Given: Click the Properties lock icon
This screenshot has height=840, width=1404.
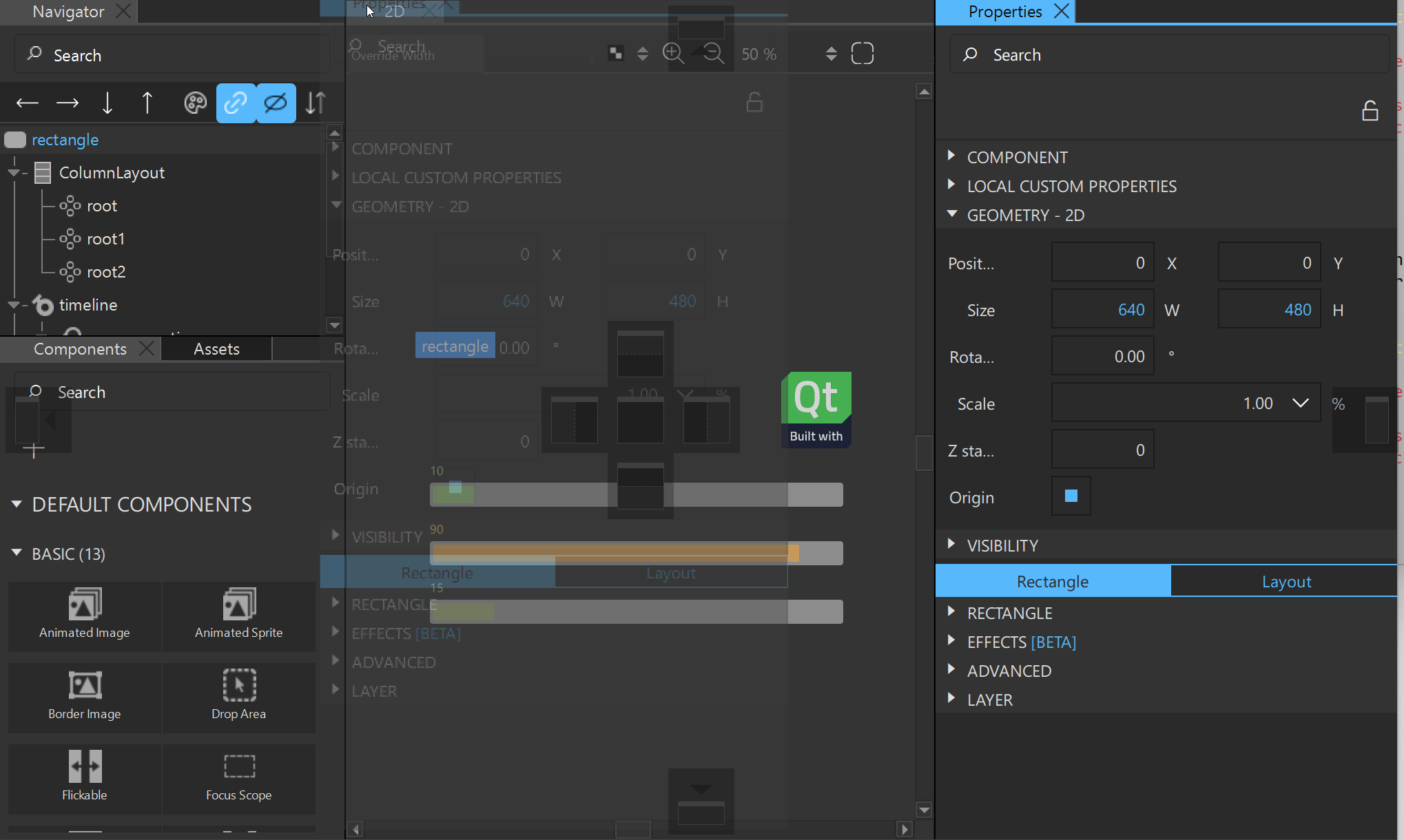Looking at the screenshot, I should [1370, 111].
